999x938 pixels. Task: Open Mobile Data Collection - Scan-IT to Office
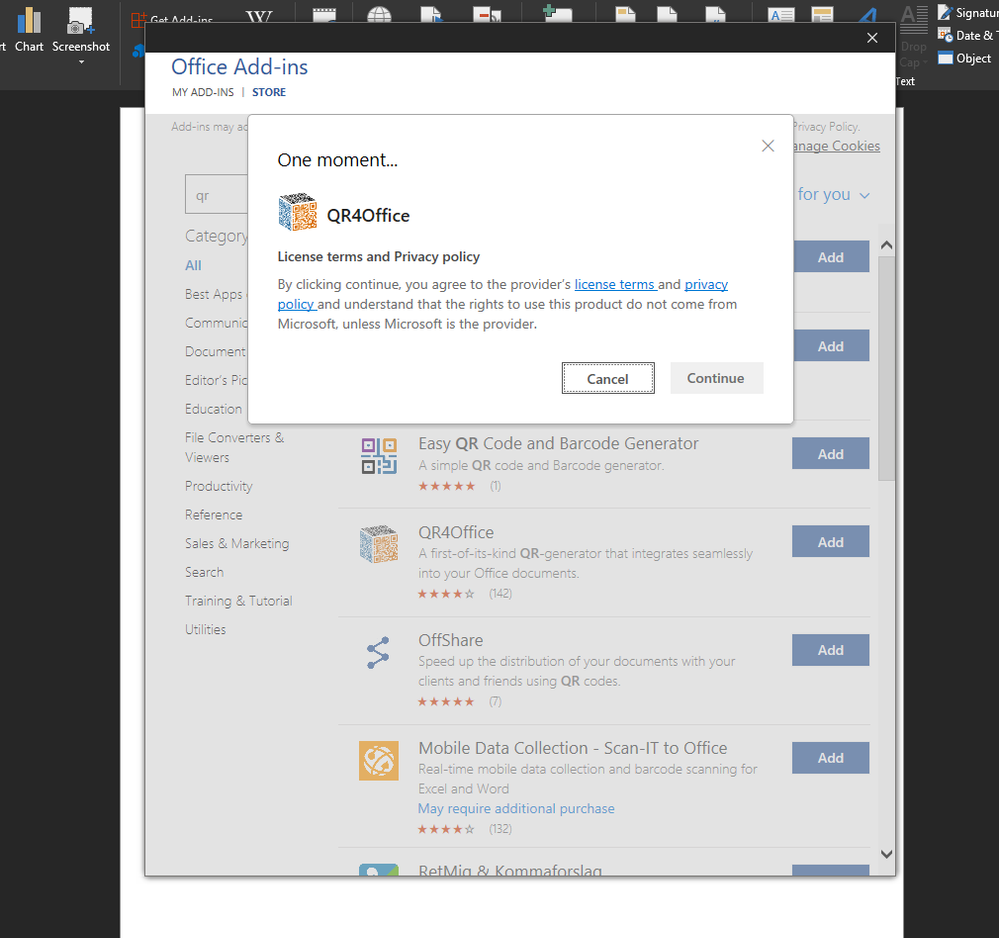tap(573, 748)
